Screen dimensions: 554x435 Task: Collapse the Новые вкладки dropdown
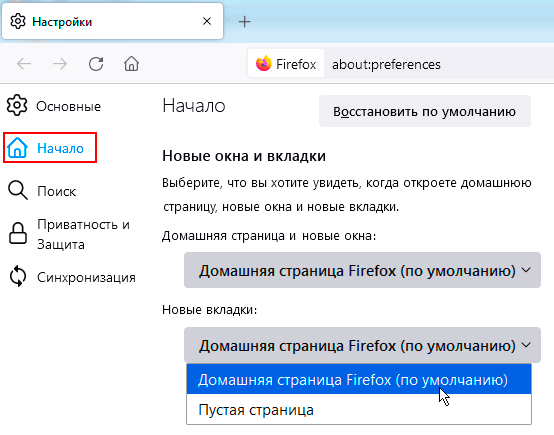362,345
